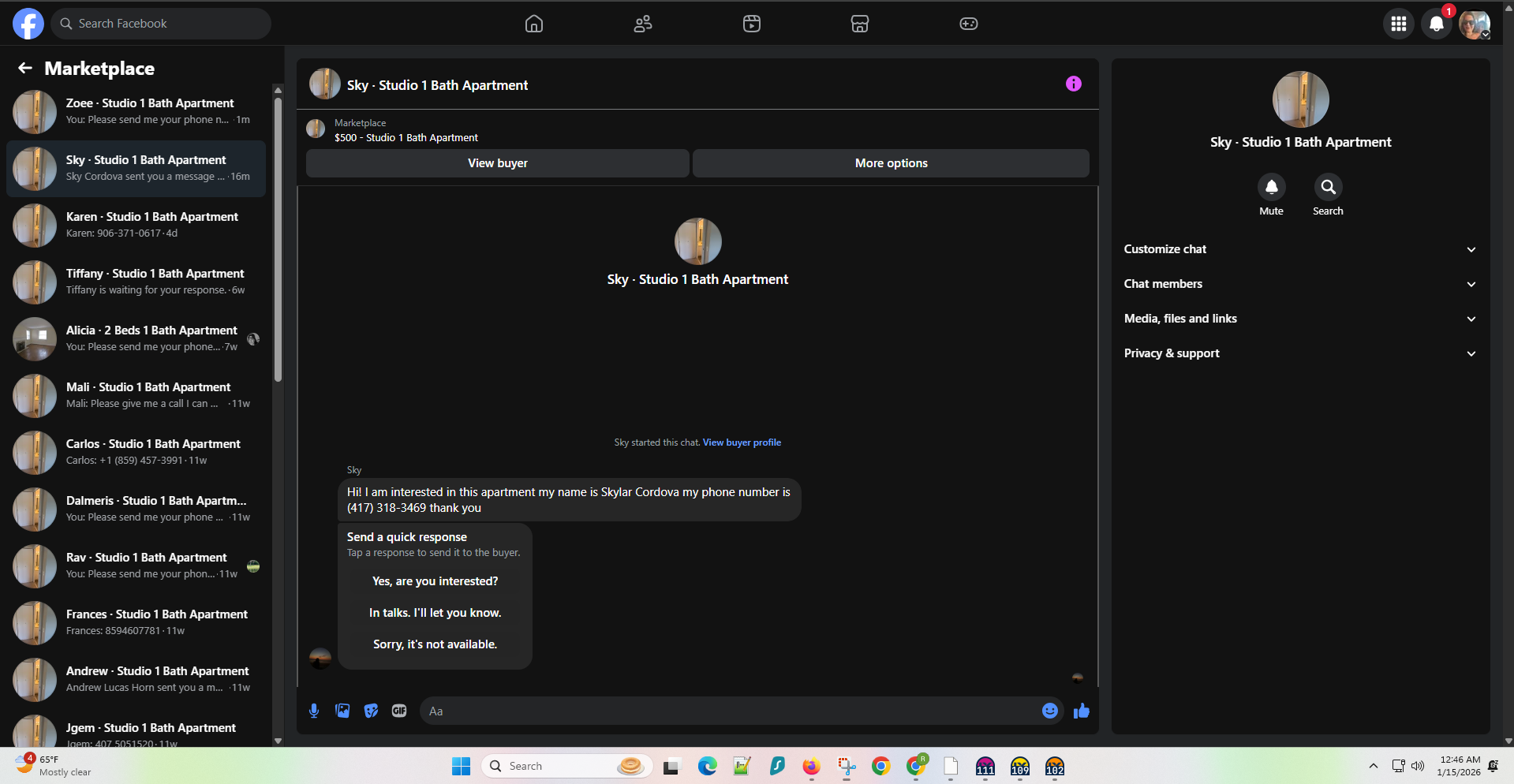Open Dalmeris Studio 1 Bath Apartment chat

point(136,510)
